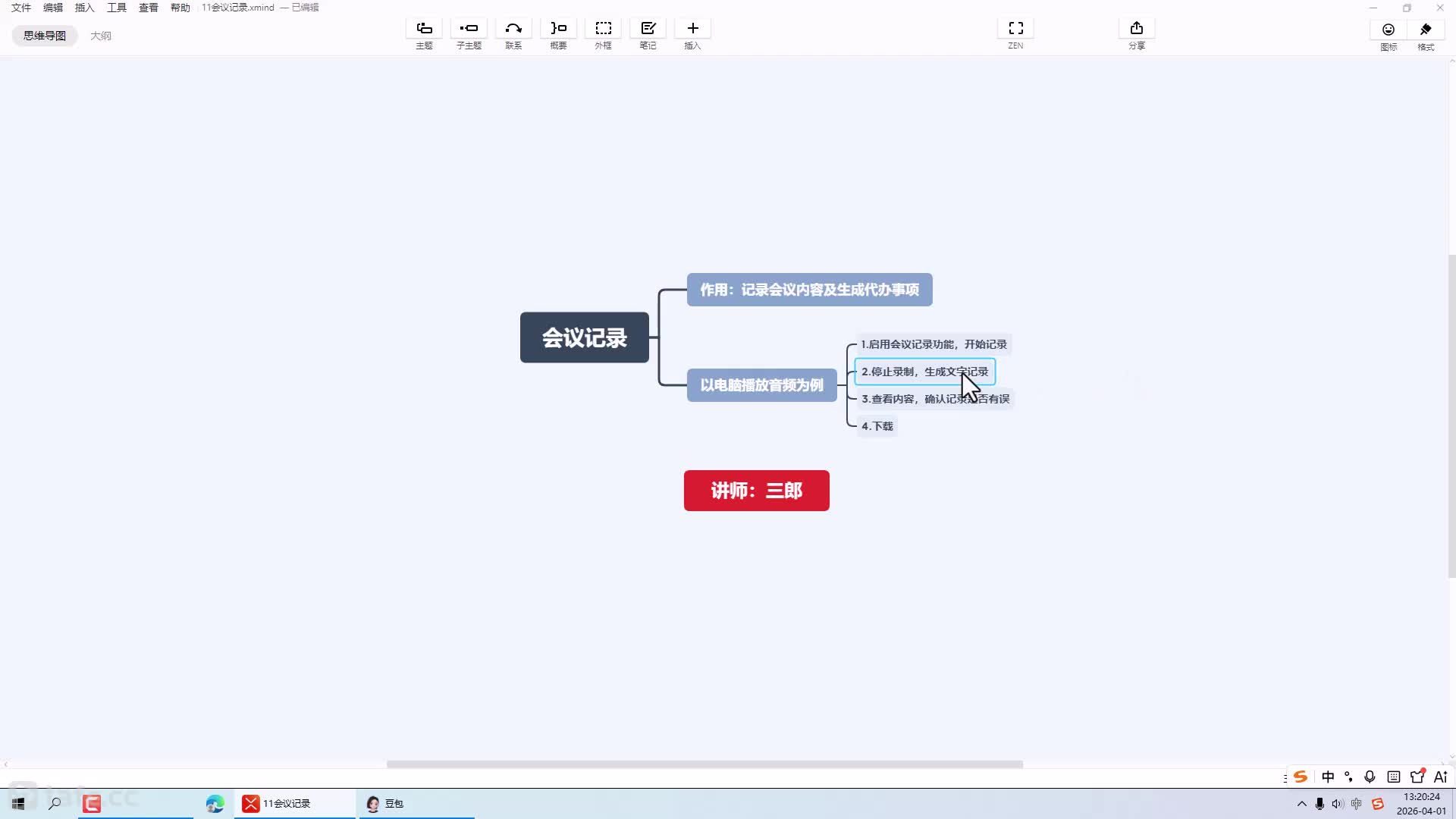Open the 图标 marker panel
The image size is (1456, 819).
1388,30
